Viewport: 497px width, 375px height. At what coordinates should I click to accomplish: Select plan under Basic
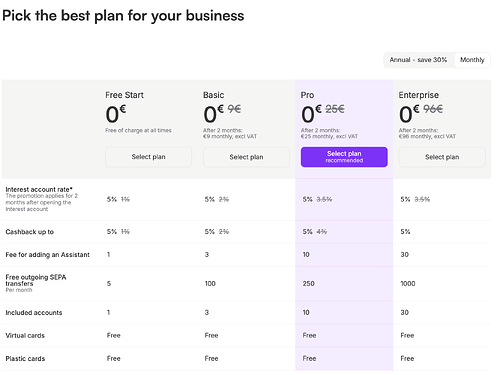tap(246, 157)
